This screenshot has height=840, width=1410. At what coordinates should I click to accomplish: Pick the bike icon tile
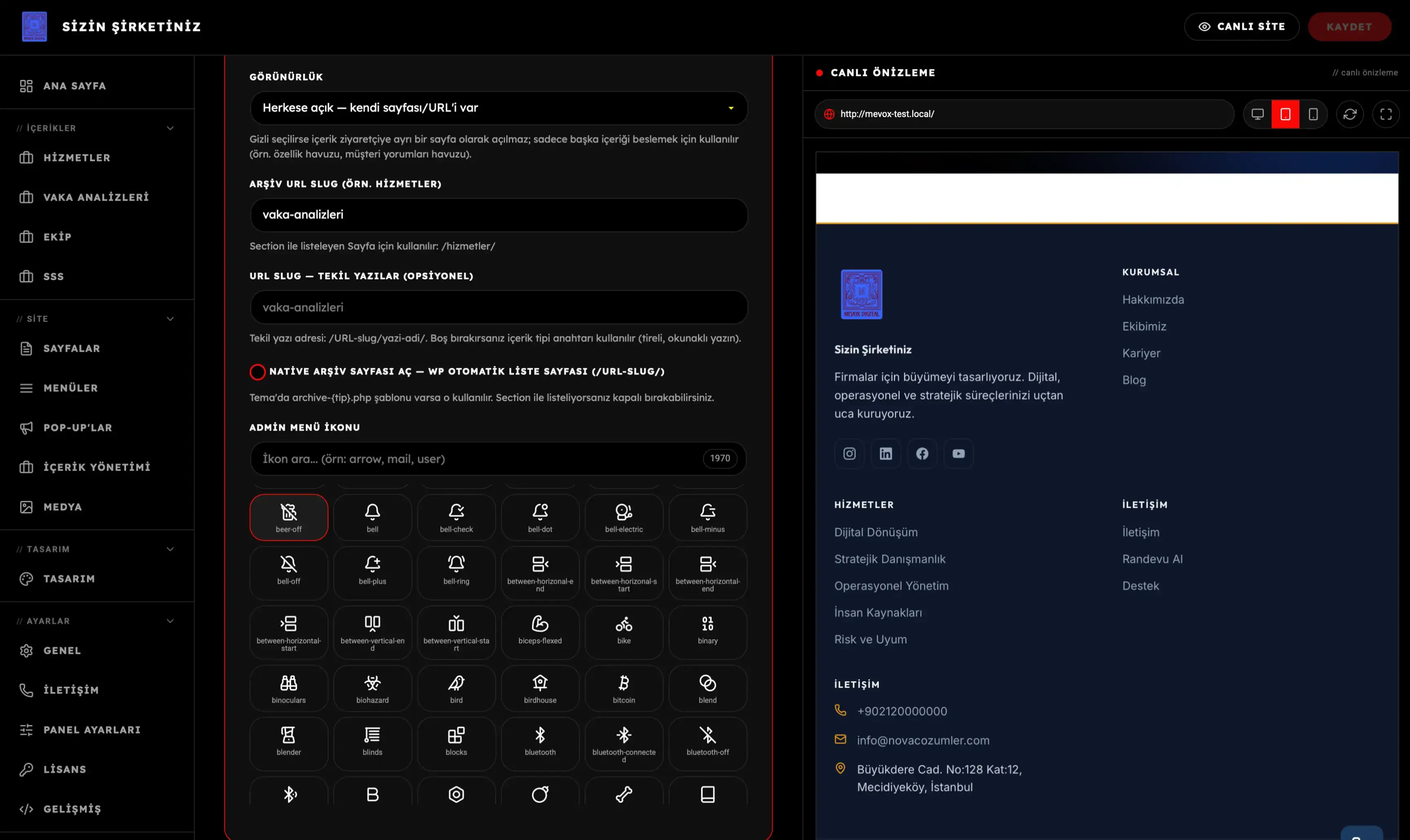(x=623, y=632)
